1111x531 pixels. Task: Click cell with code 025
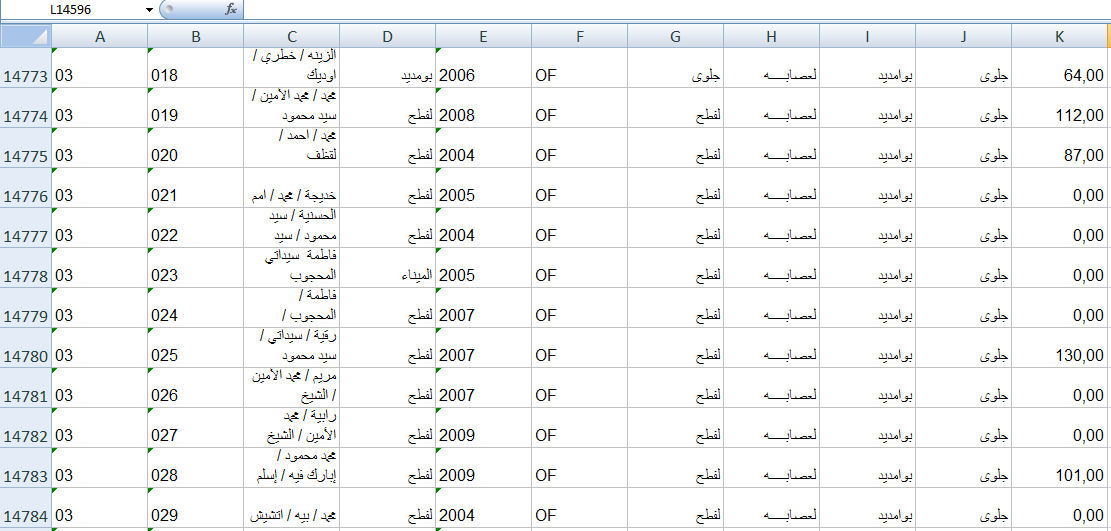pyautogui.click(x=196, y=347)
